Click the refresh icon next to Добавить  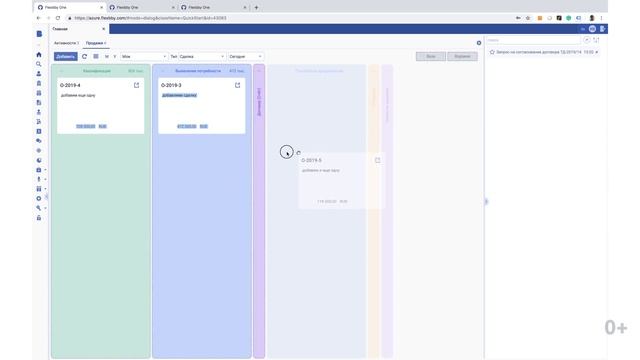[84, 56]
